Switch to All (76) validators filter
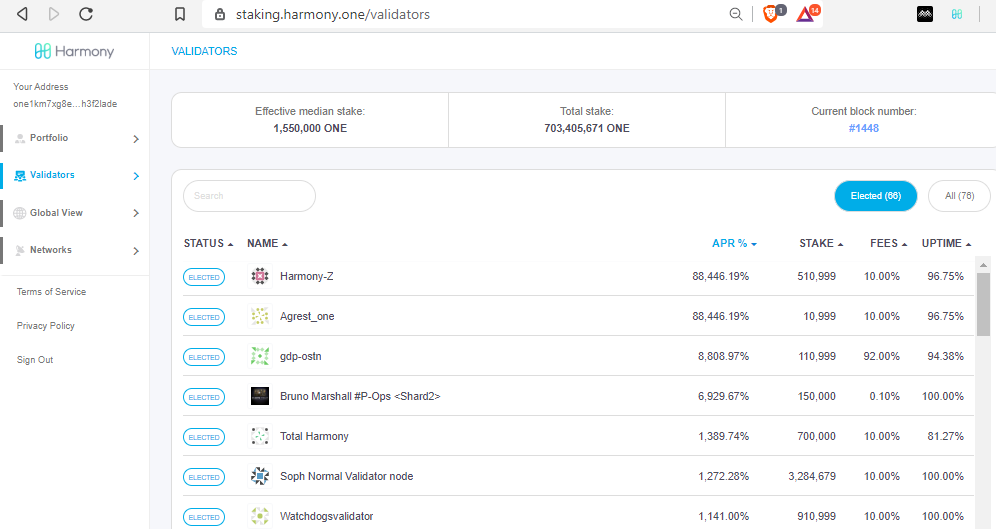996x529 pixels. click(959, 196)
